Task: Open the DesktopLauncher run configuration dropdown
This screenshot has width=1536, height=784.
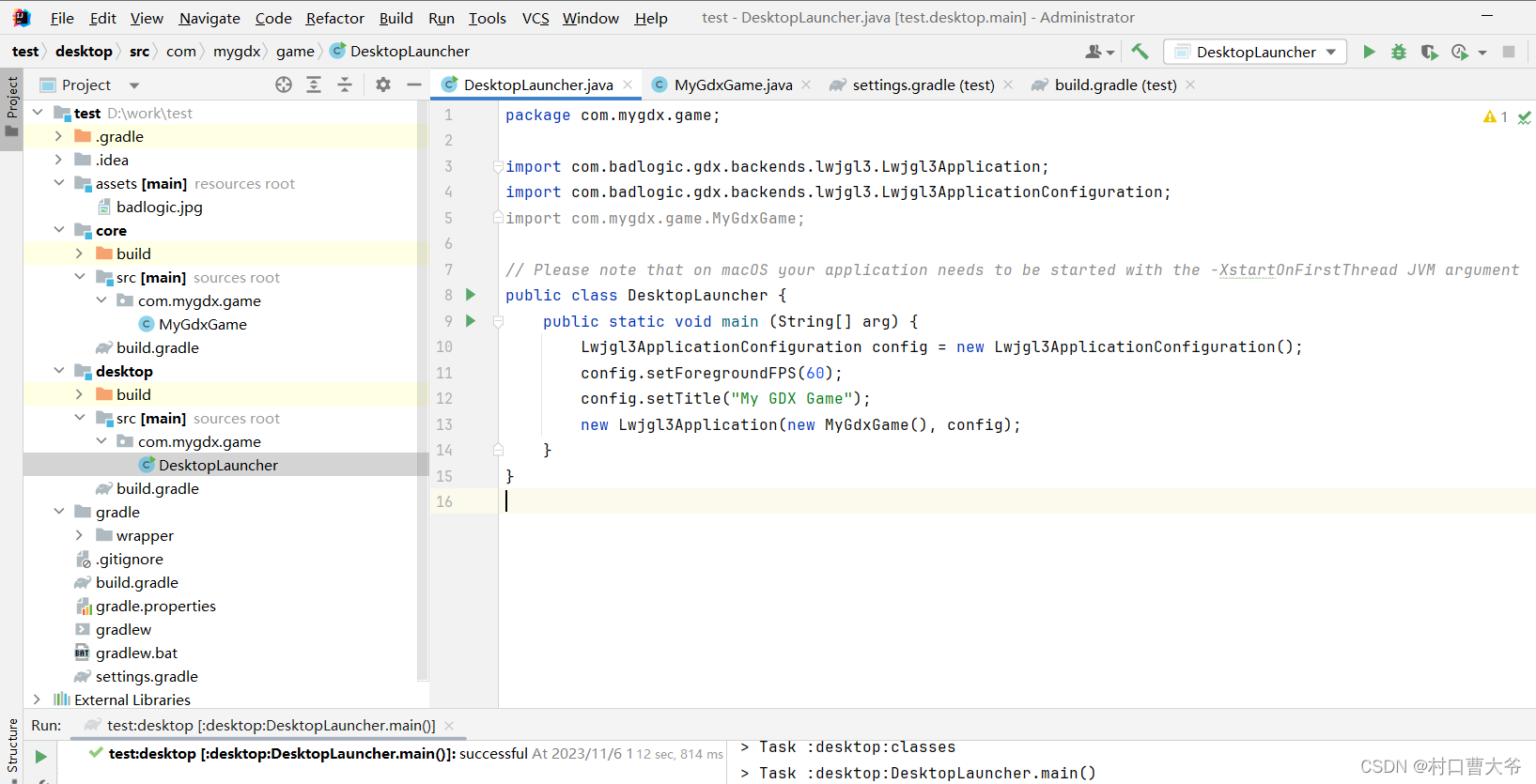Action: pos(1254,52)
